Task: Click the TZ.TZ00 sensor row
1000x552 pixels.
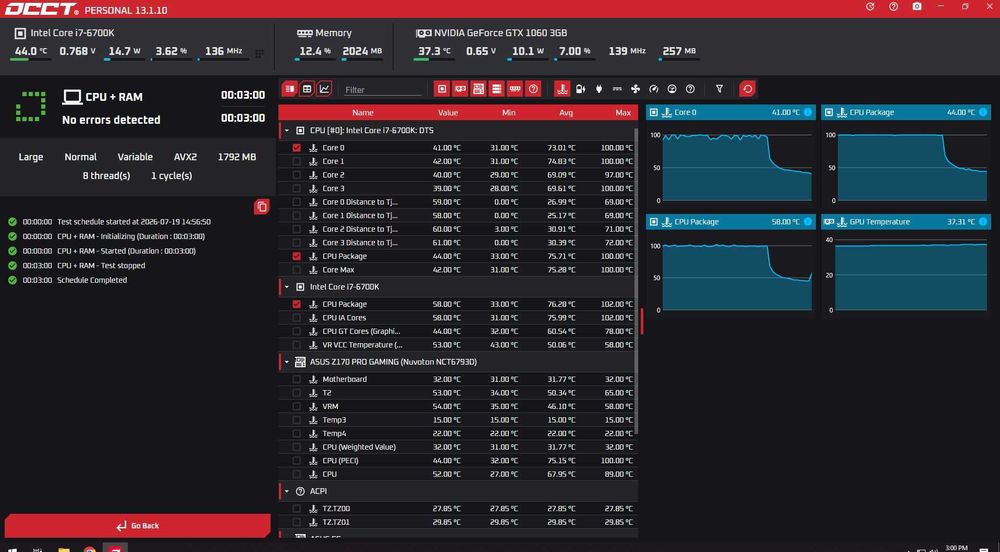Action: click(458, 509)
